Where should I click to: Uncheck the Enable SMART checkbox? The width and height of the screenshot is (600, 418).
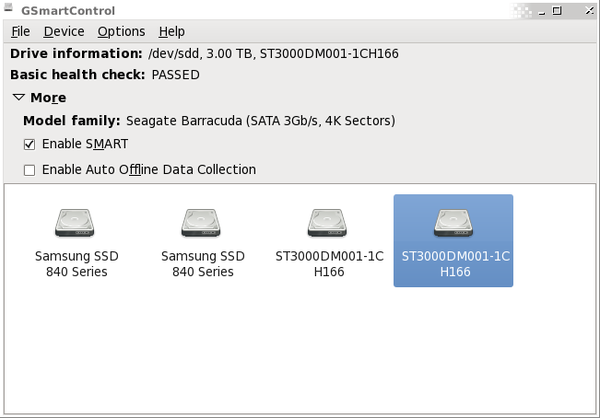tap(29, 144)
